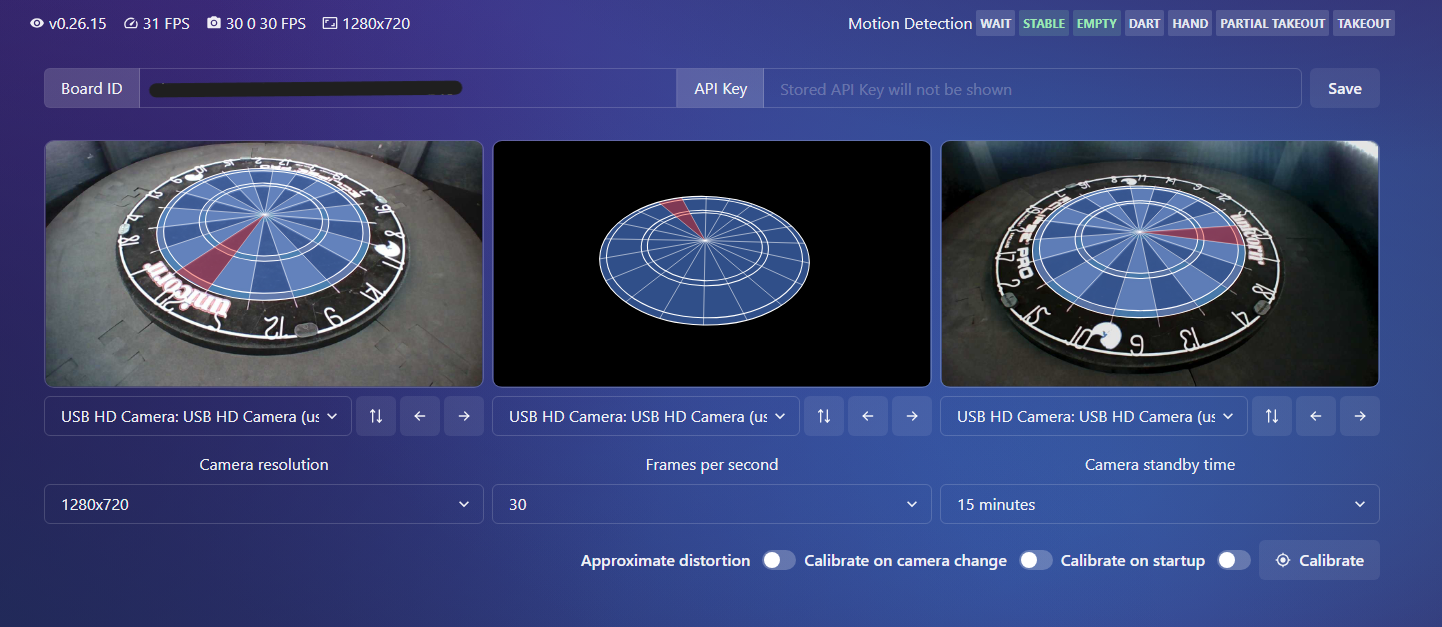Click the resolution icon beside 1280x720 in header

[x=330, y=23]
